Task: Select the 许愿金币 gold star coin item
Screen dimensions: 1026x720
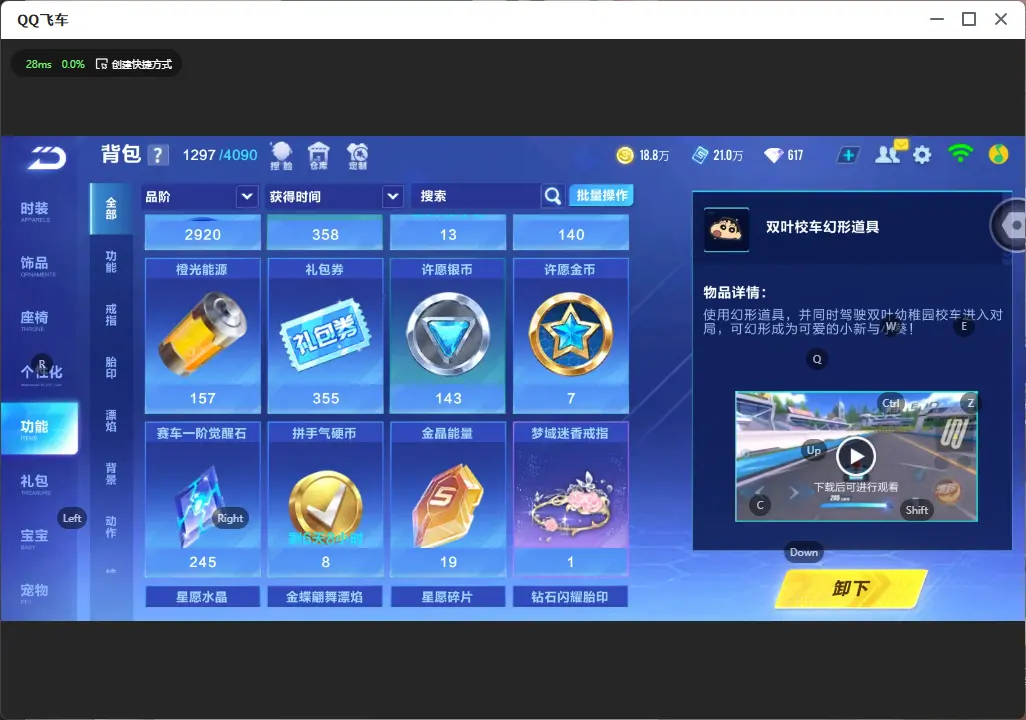Action: 571,336
